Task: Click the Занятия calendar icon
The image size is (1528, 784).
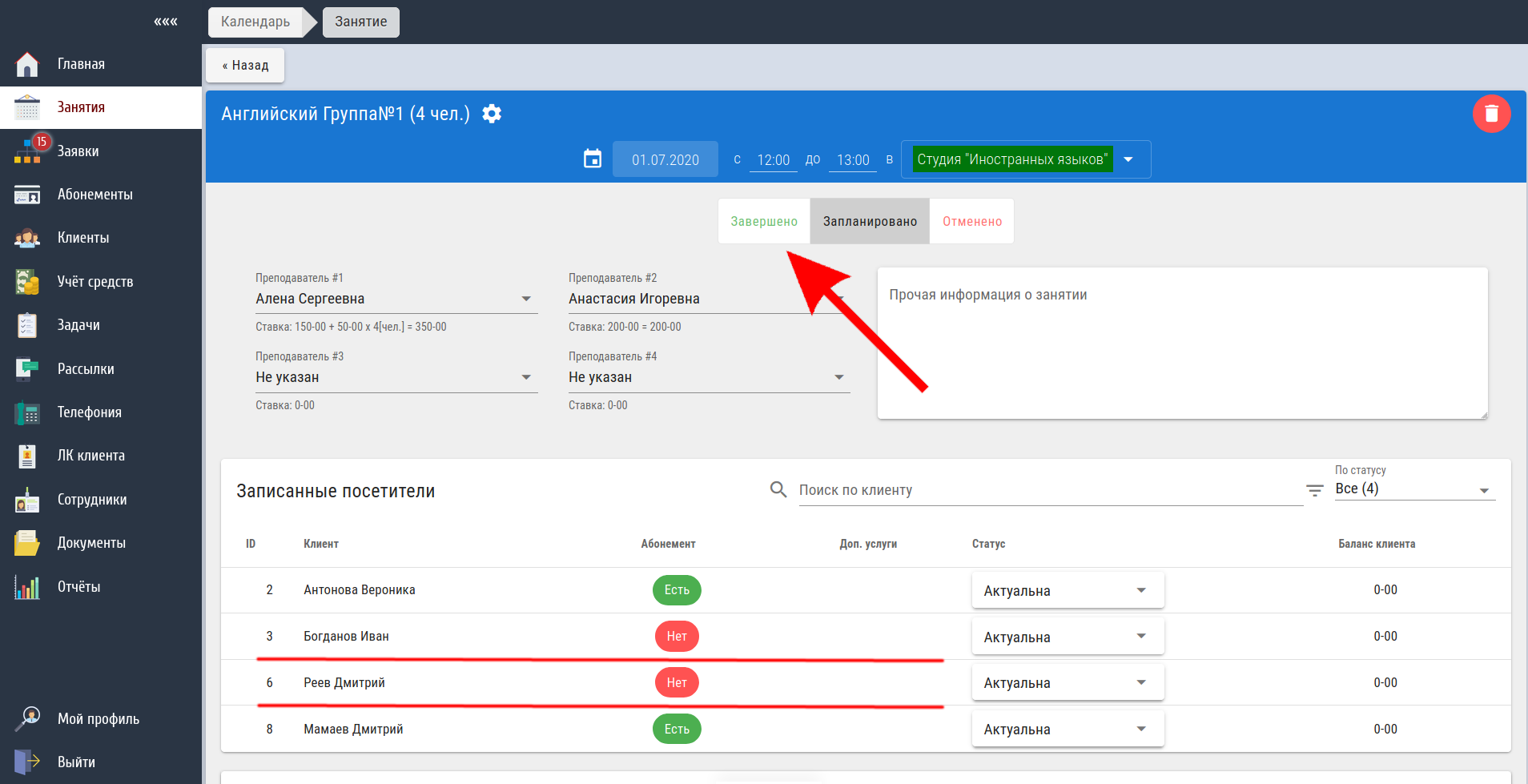Action: (27, 107)
